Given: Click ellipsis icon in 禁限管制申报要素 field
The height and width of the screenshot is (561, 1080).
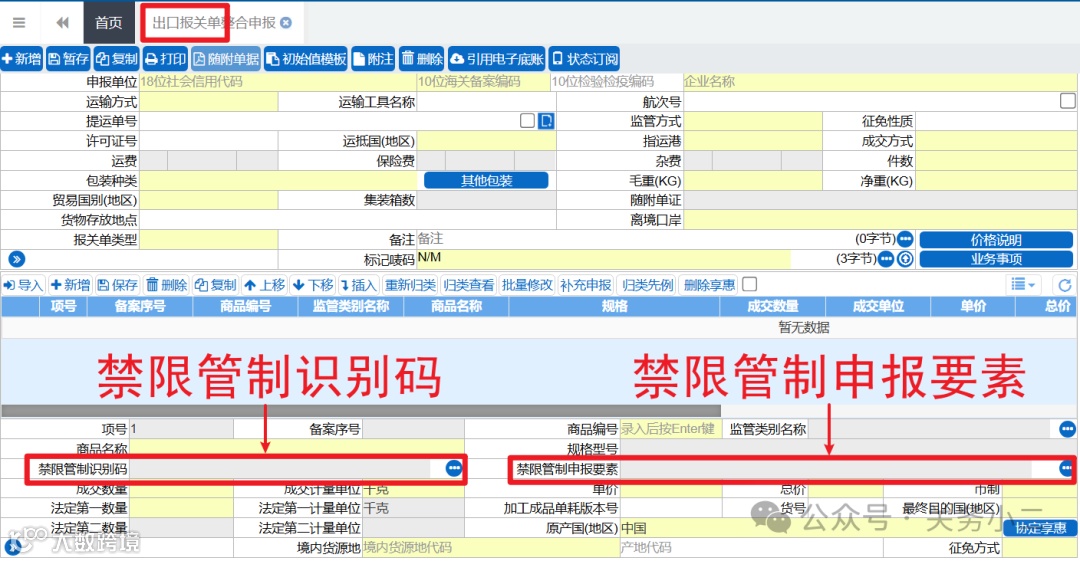Looking at the screenshot, I should pyautogui.click(x=1066, y=469).
